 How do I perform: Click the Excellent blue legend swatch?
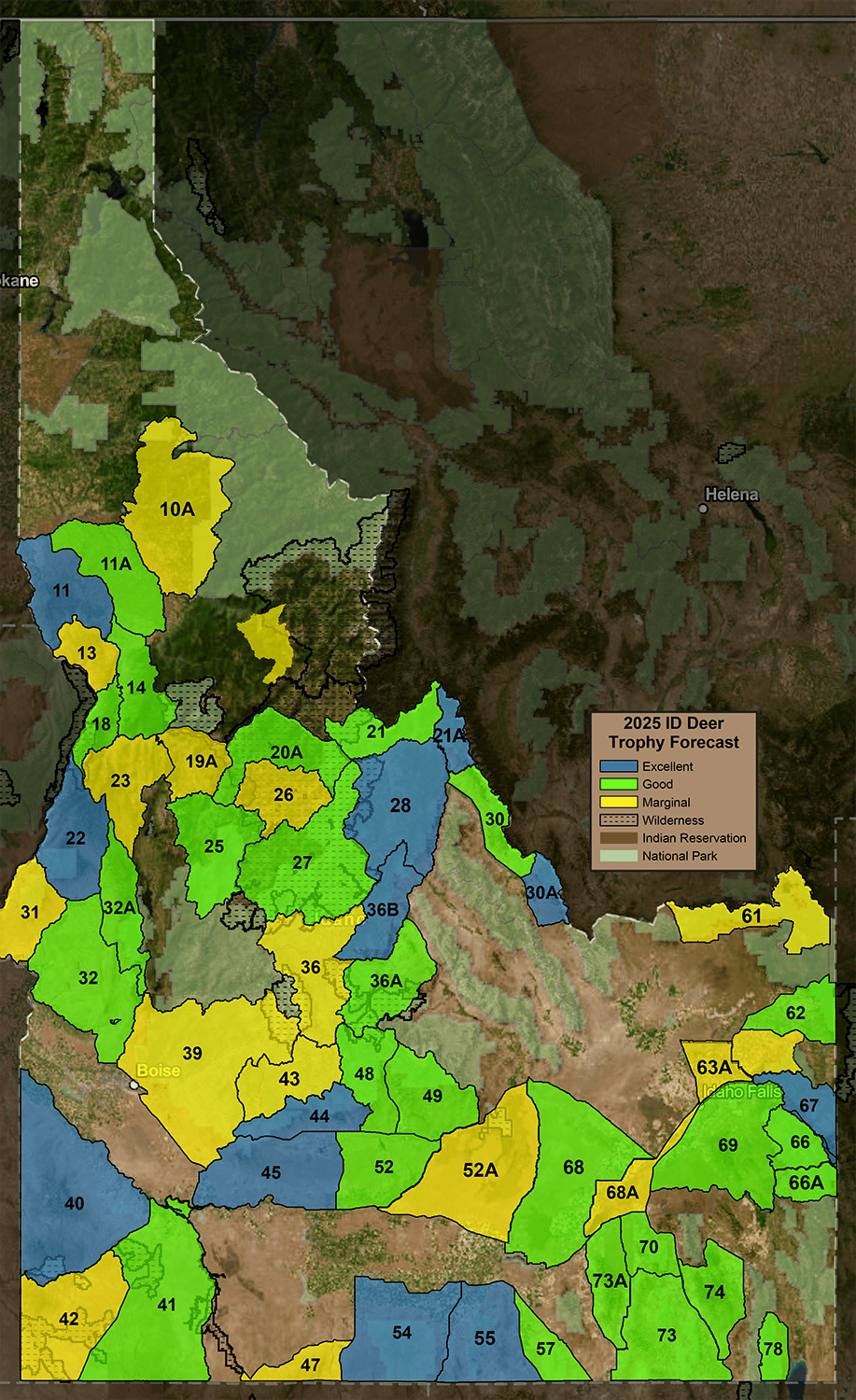[x=618, y=766]
